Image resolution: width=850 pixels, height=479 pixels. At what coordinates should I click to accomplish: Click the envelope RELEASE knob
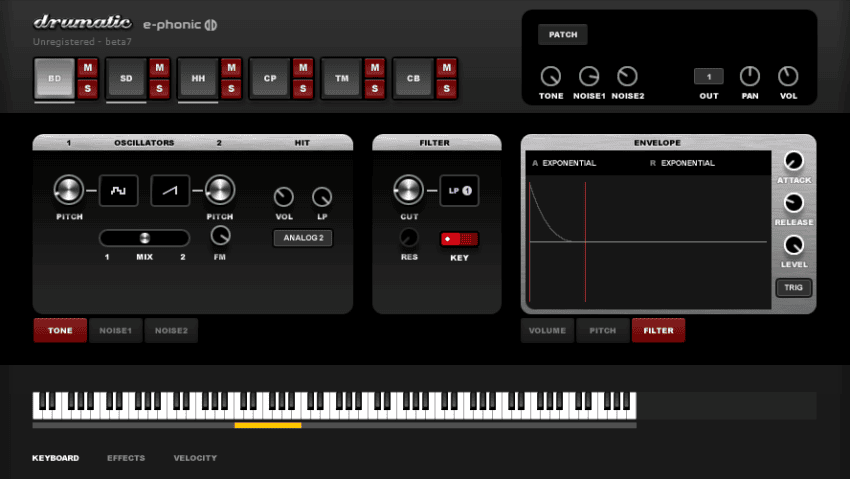[x=794, y=203]
